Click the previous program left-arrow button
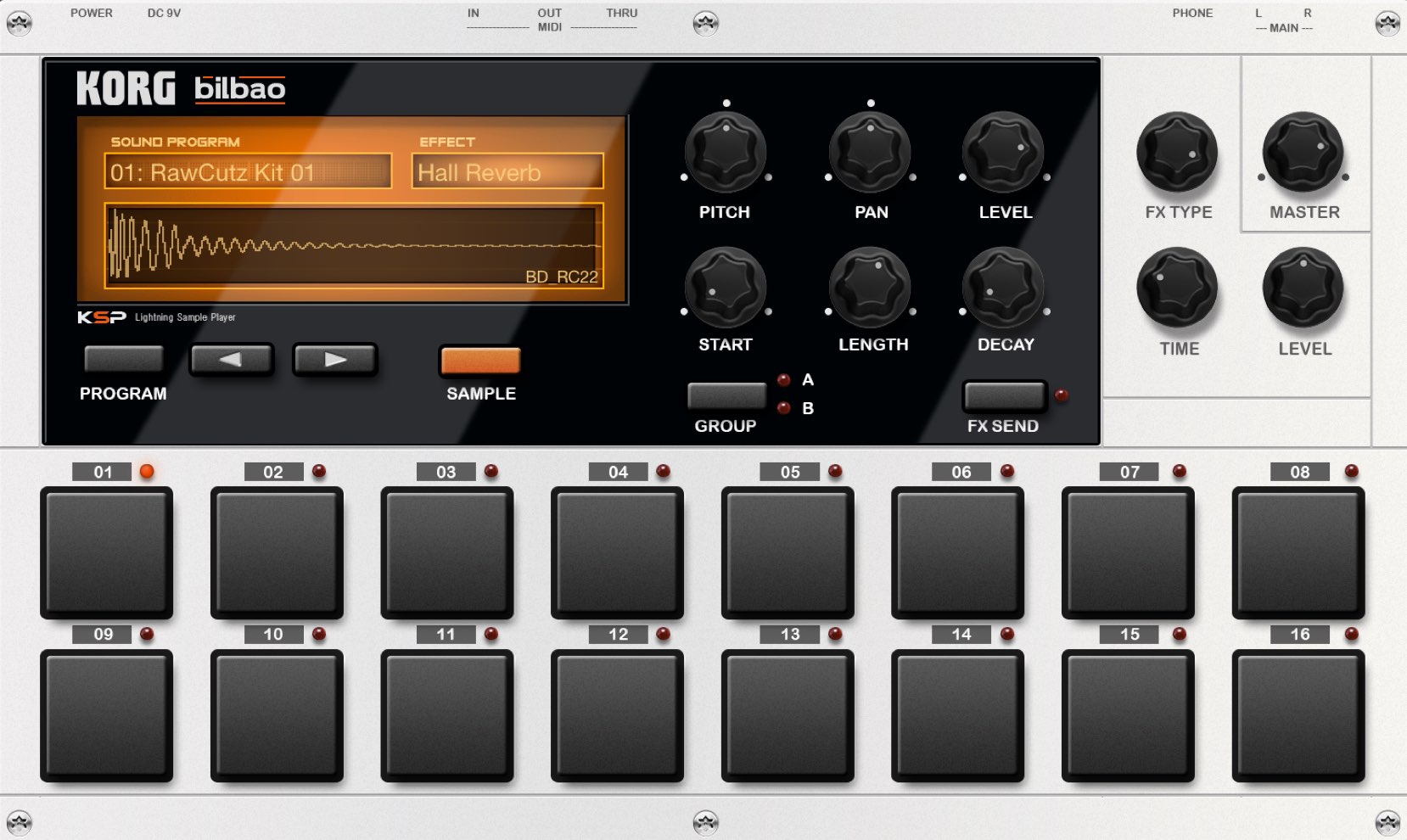 pyautogui.click(x=231, y=359)
